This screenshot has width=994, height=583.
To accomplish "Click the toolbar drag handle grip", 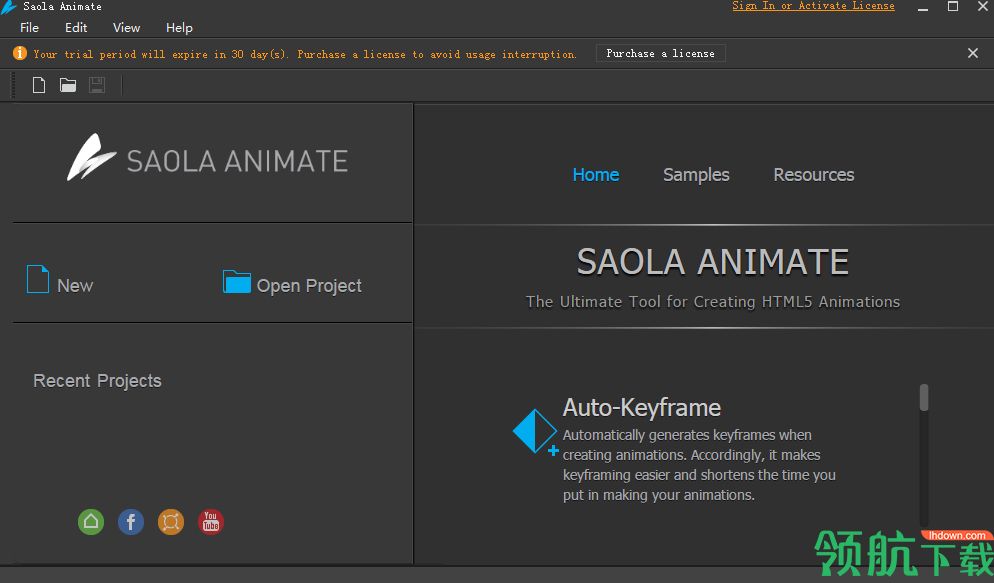I will (13, 85).
